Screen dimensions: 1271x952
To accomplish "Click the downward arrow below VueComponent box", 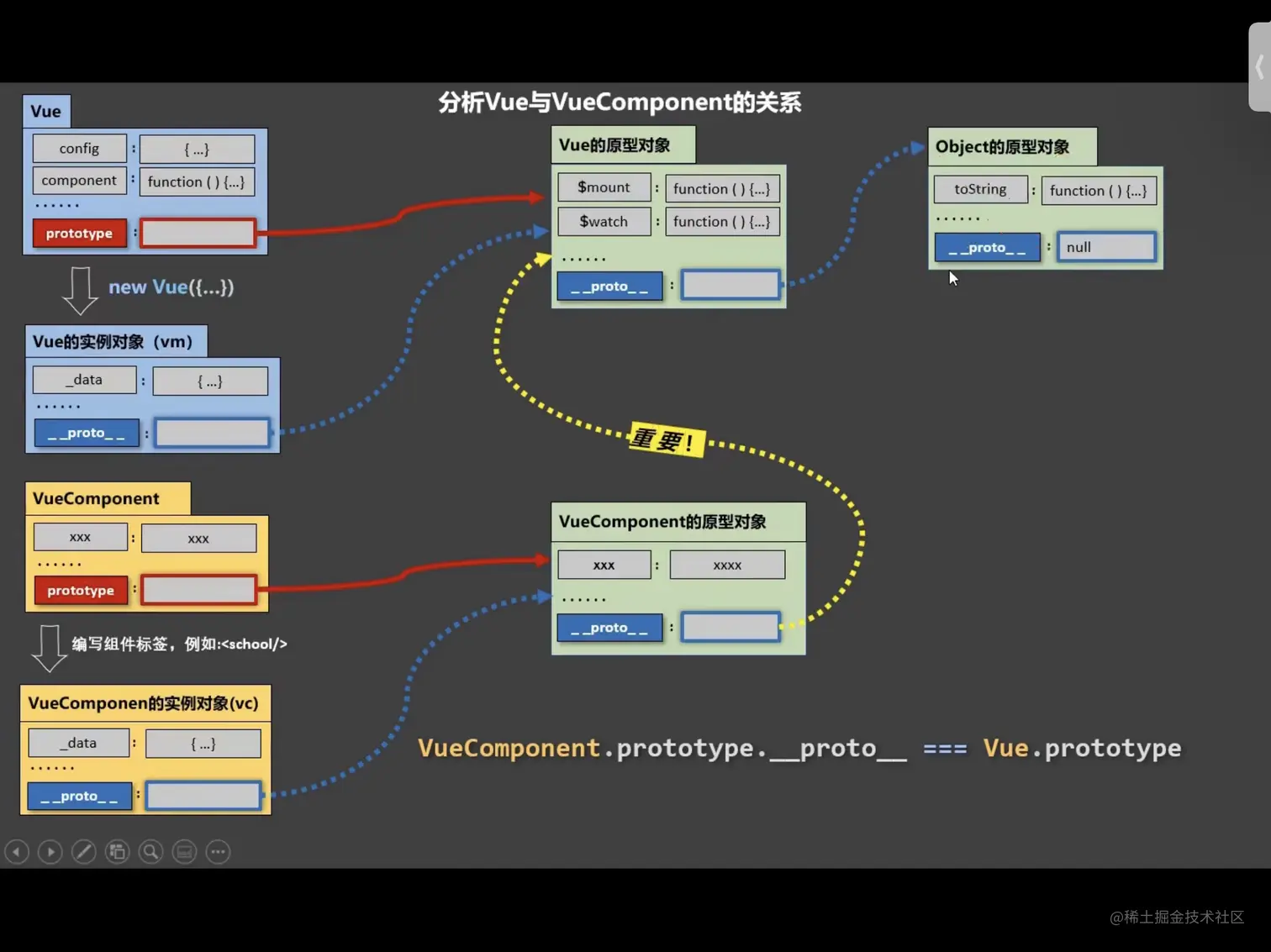I will click(x=50, y=647).
